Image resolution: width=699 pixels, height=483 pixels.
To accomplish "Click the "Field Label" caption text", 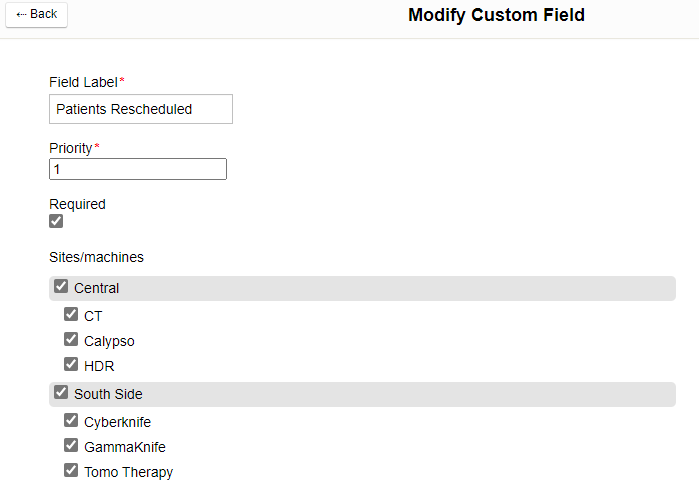I will (x=83, y=81).
